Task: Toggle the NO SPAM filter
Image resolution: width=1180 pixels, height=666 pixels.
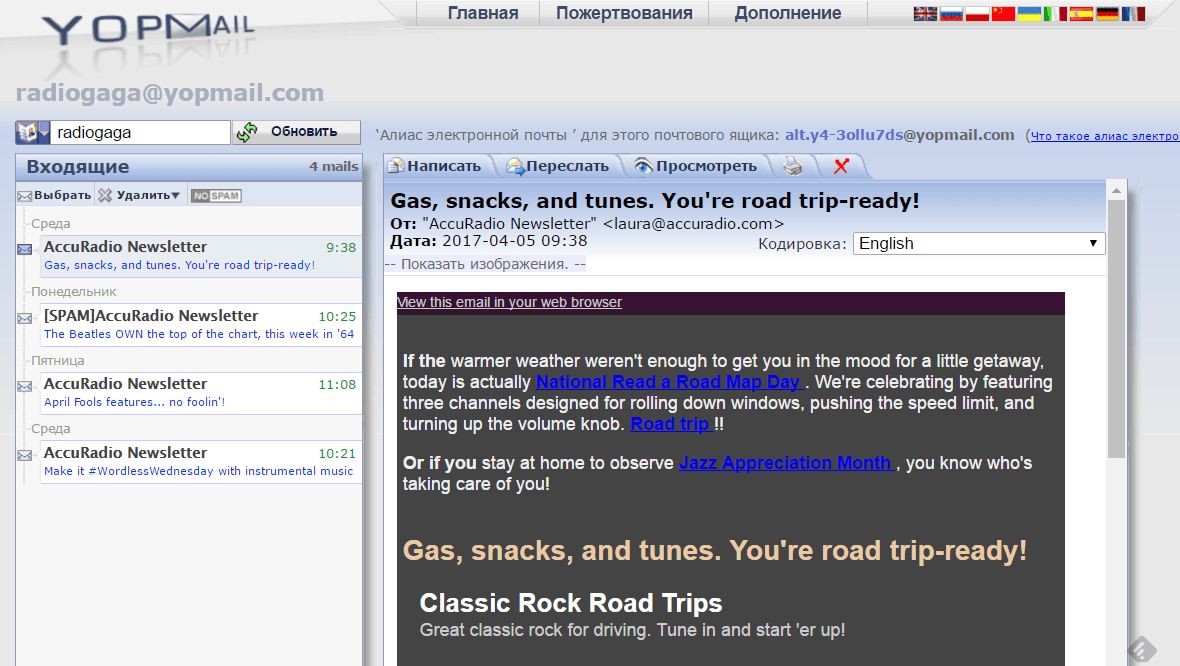Action: (x=216, y=196)
